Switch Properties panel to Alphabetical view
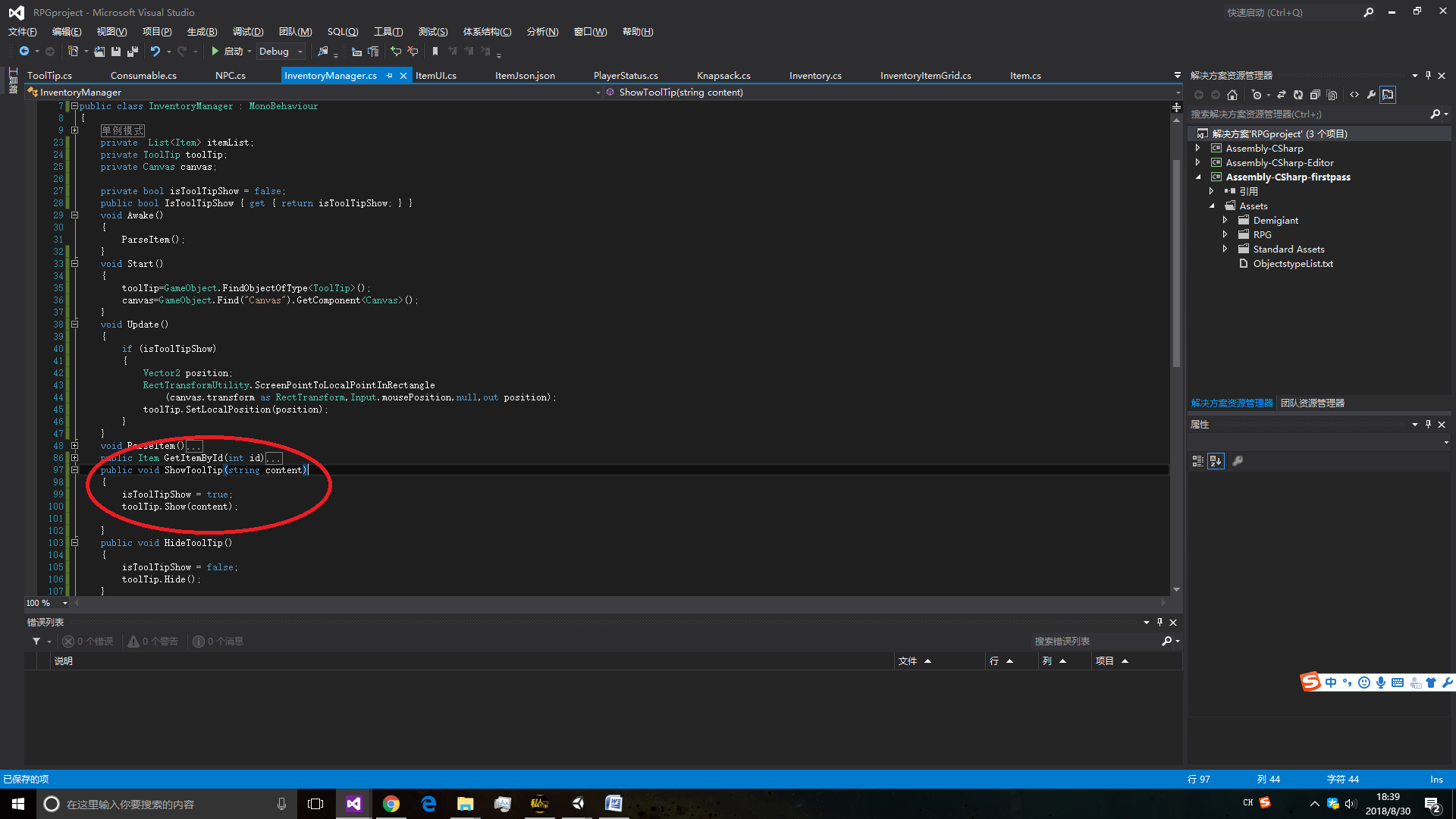 click(1216, 461)
